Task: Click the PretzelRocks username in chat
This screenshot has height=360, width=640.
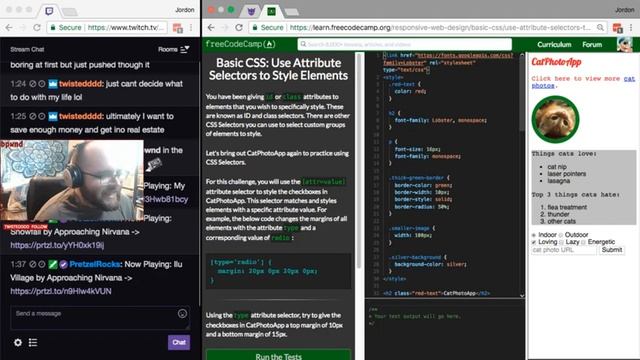Action: [95, 264]
